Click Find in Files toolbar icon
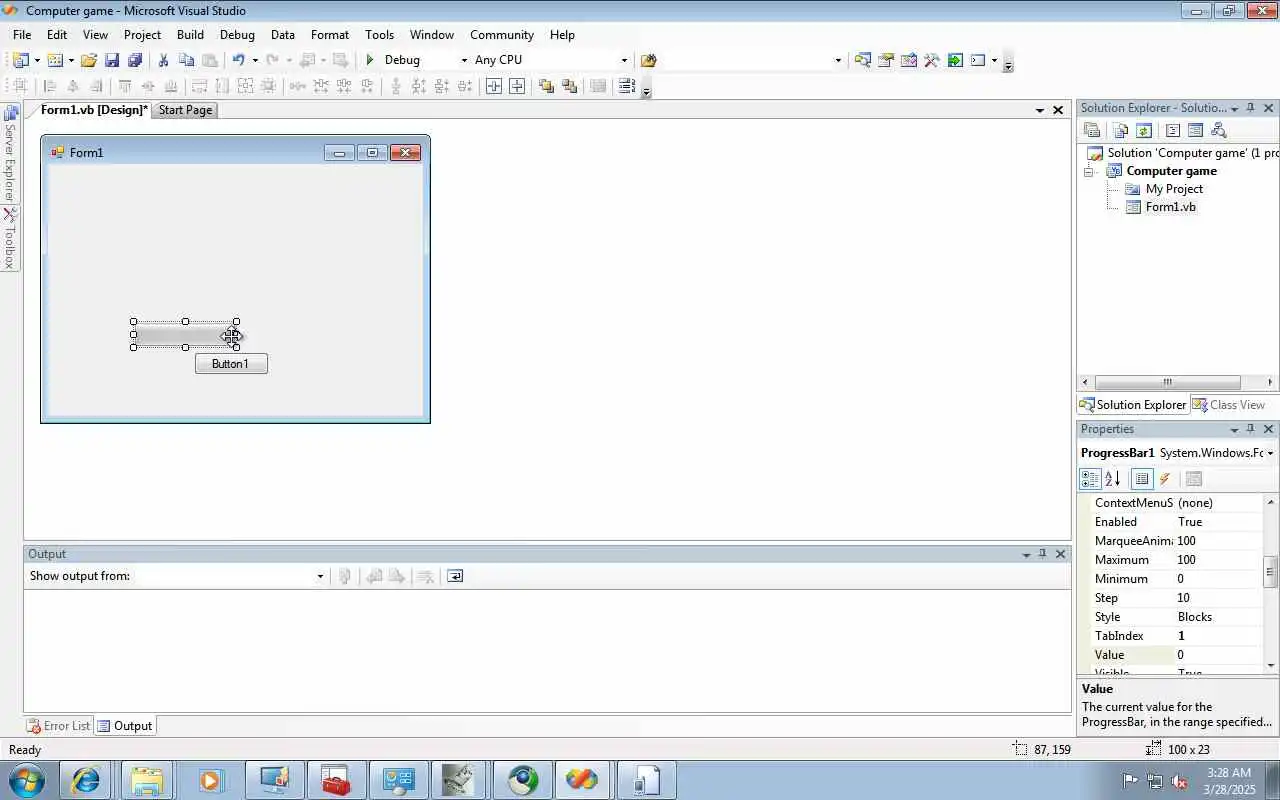Screen dimensions: 1280x800 click(x=648, y=60)
